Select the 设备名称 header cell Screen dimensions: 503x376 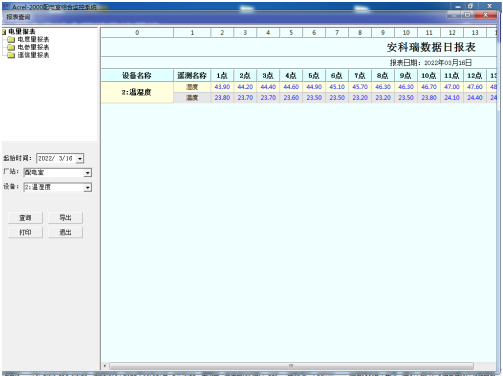click(x=137, y=76)
